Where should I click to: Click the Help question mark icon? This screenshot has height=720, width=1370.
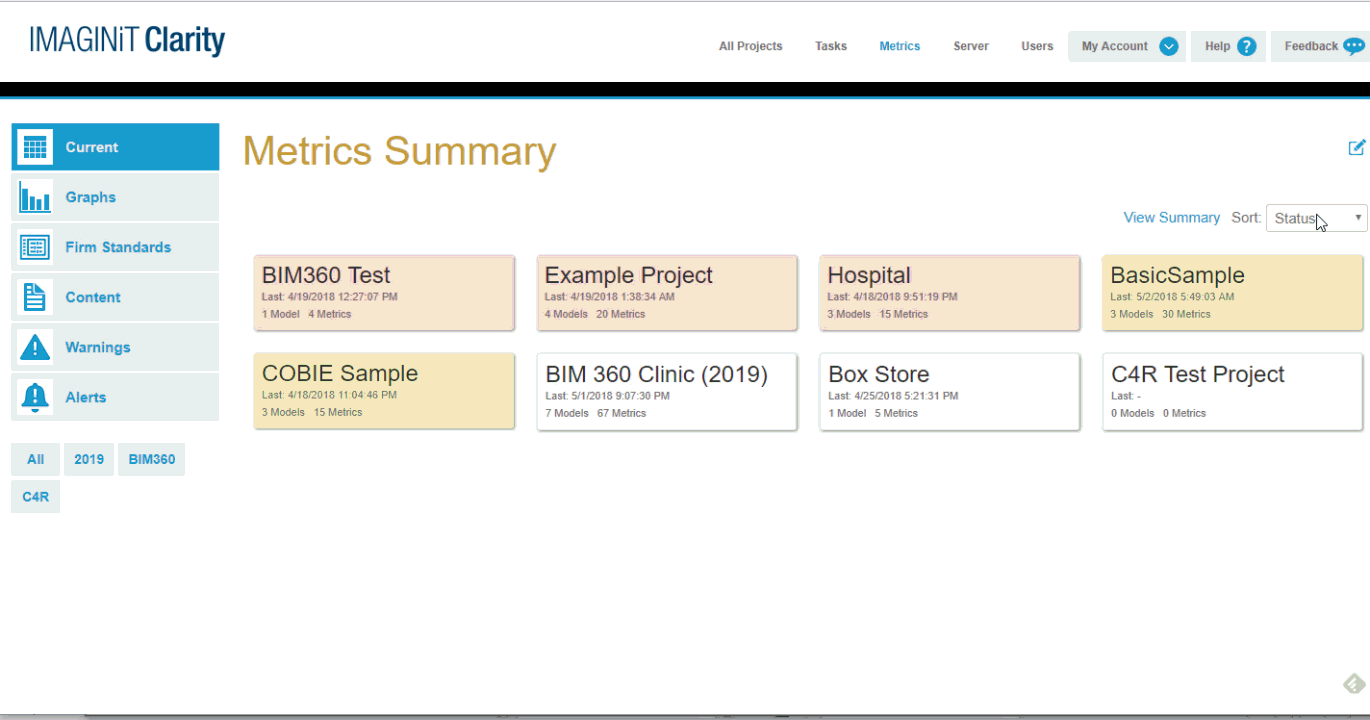pos(1246,46)
